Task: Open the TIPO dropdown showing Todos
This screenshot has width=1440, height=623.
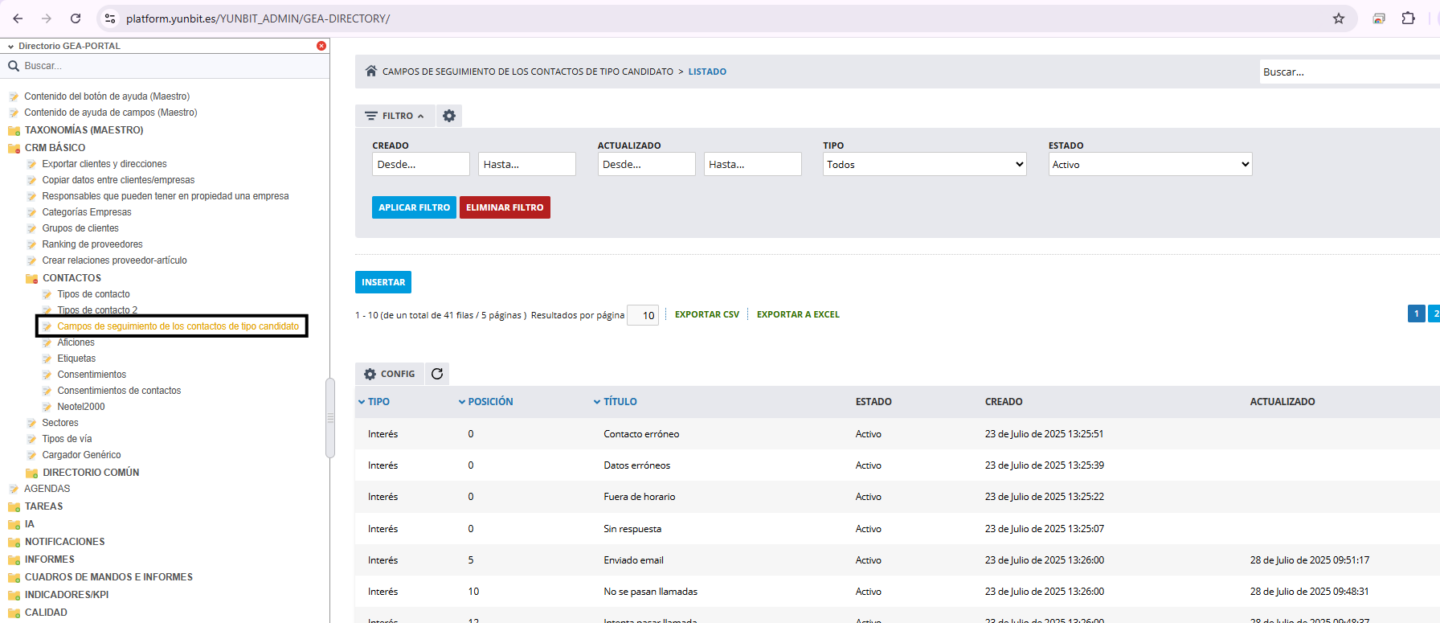Action: click(924, 165)
